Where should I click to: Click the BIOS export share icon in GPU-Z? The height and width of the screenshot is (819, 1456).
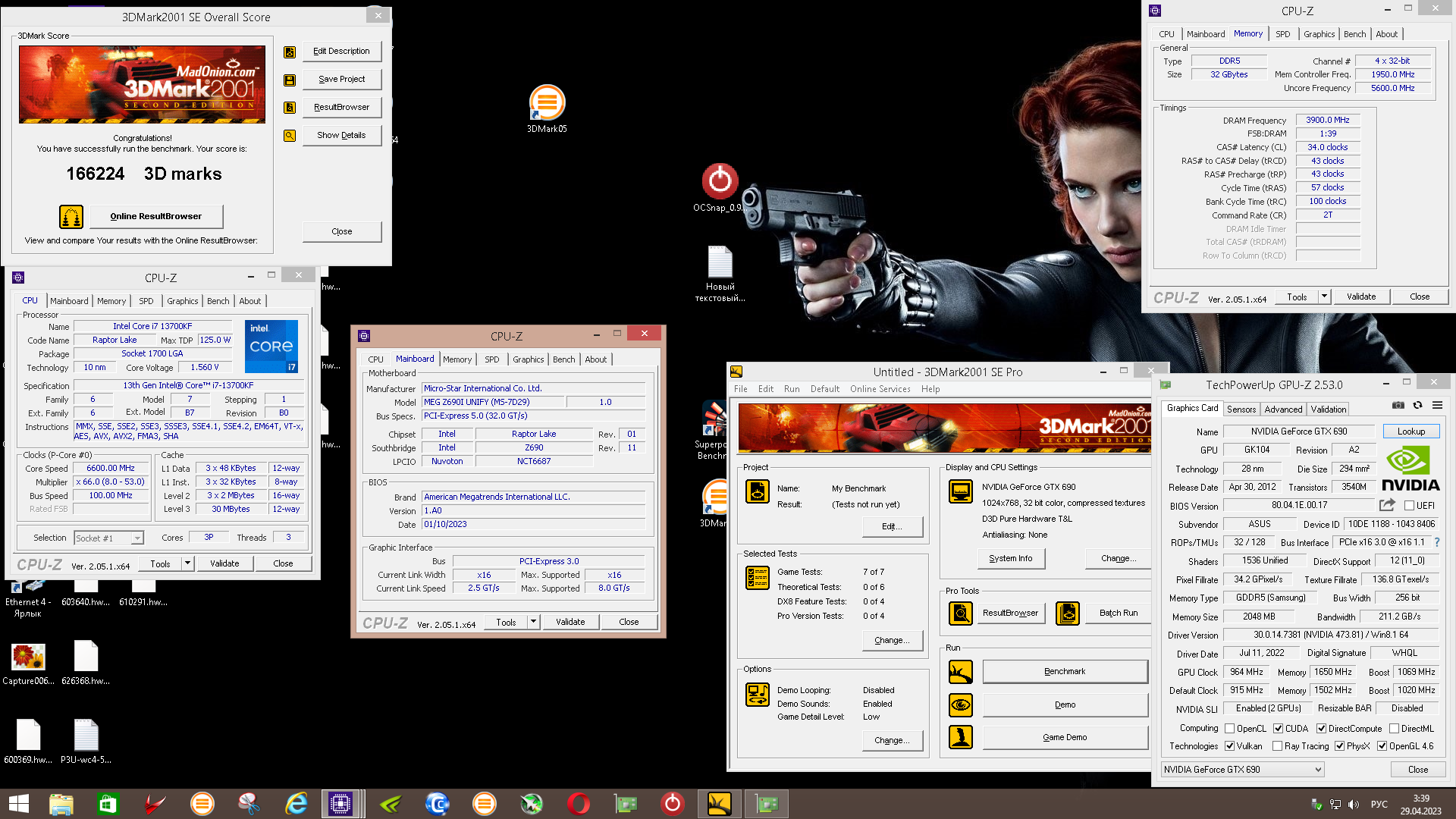coord(1387,505)
